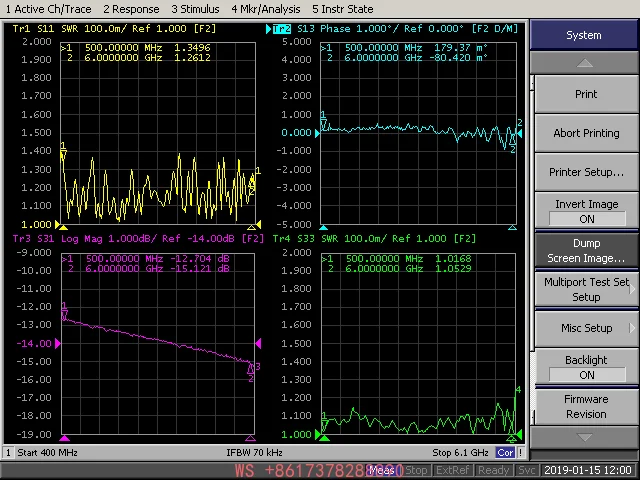Open the Response menu
This screenshot has width=640, height=480.
(x=131, y=9)
